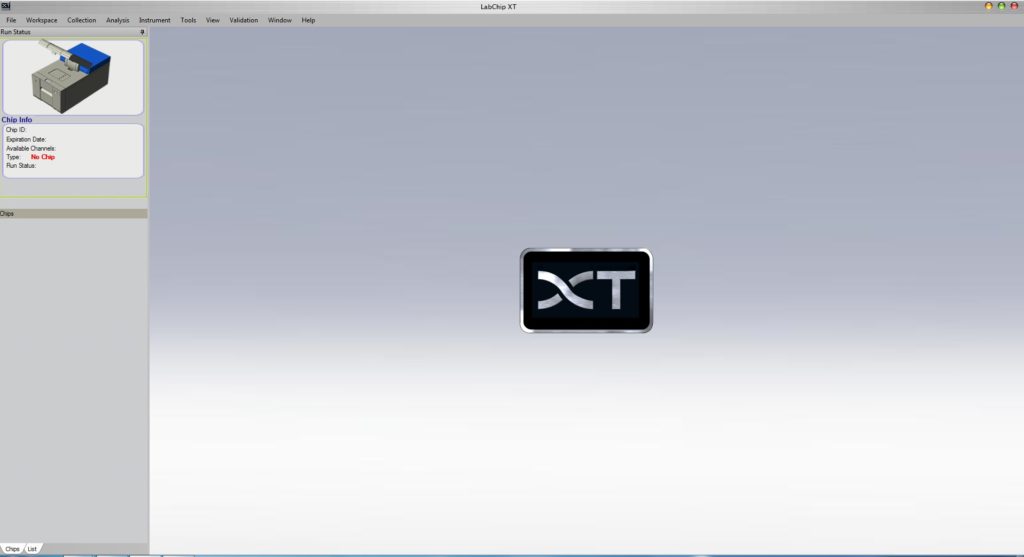1024x557 pixels.
Task: Open the Workspace menu
Action: (x=42, y=20)
